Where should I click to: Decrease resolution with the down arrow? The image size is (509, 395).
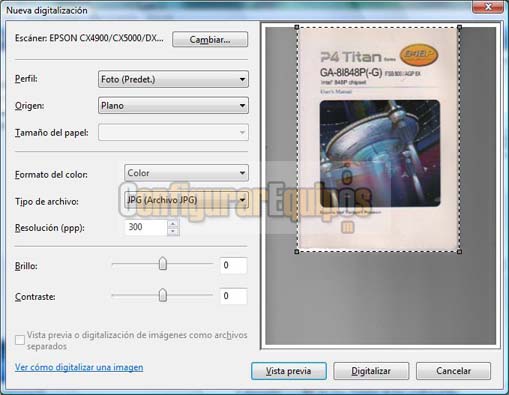pyautogui.click(x=173, y=231)
